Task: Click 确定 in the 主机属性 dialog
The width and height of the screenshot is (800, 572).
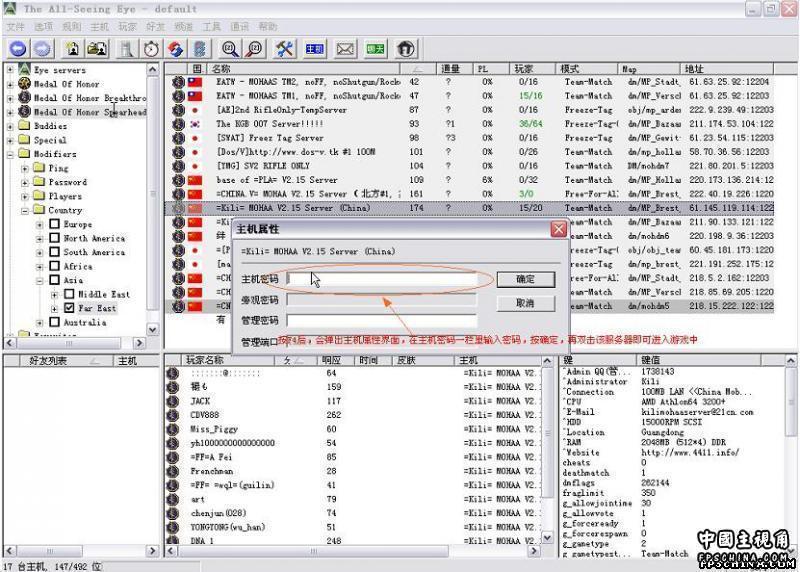Action: point(526,280)
